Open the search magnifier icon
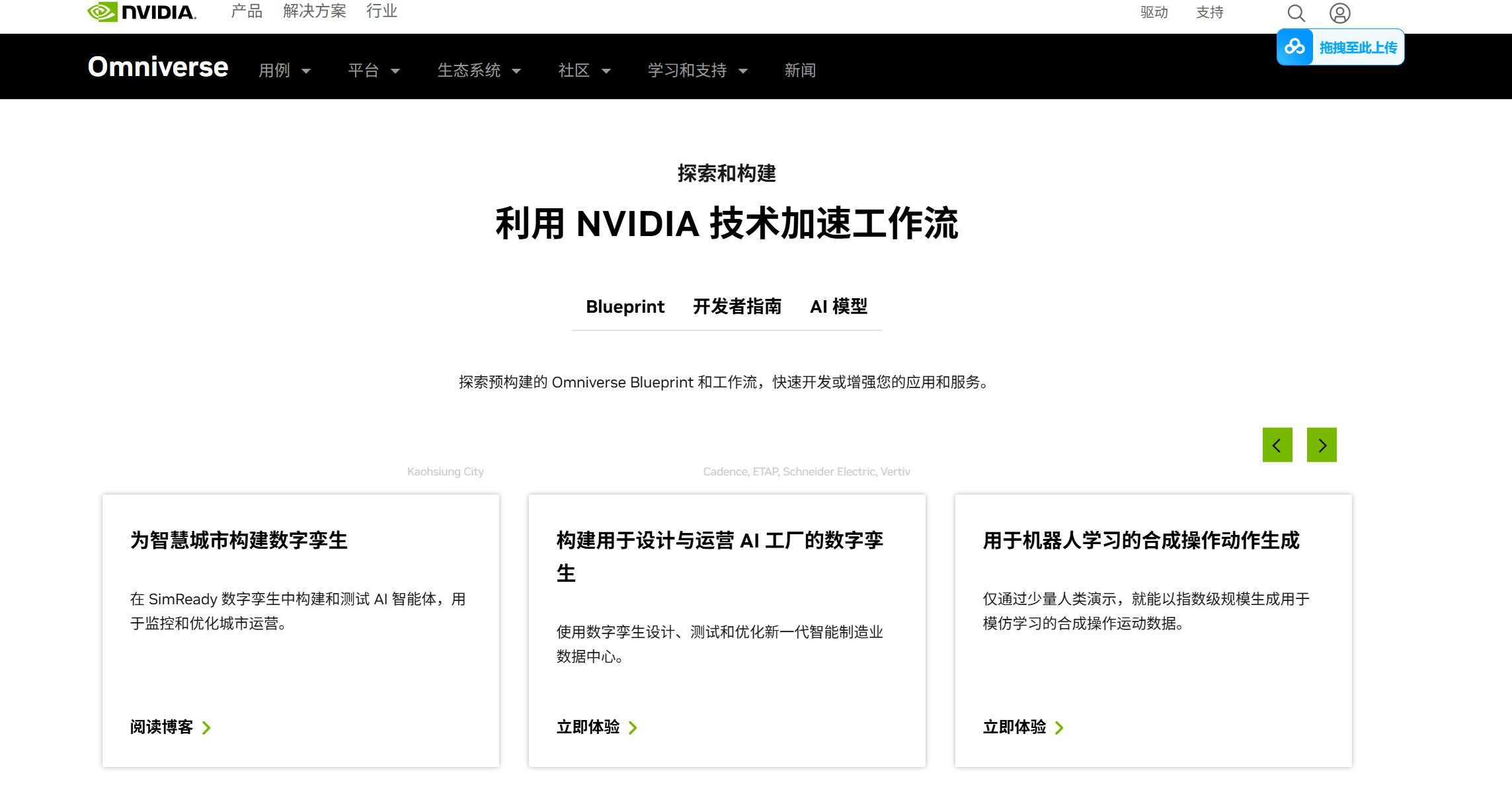Image resolution: width=1512 pixels, height=804 pixels. [1296, 13]
